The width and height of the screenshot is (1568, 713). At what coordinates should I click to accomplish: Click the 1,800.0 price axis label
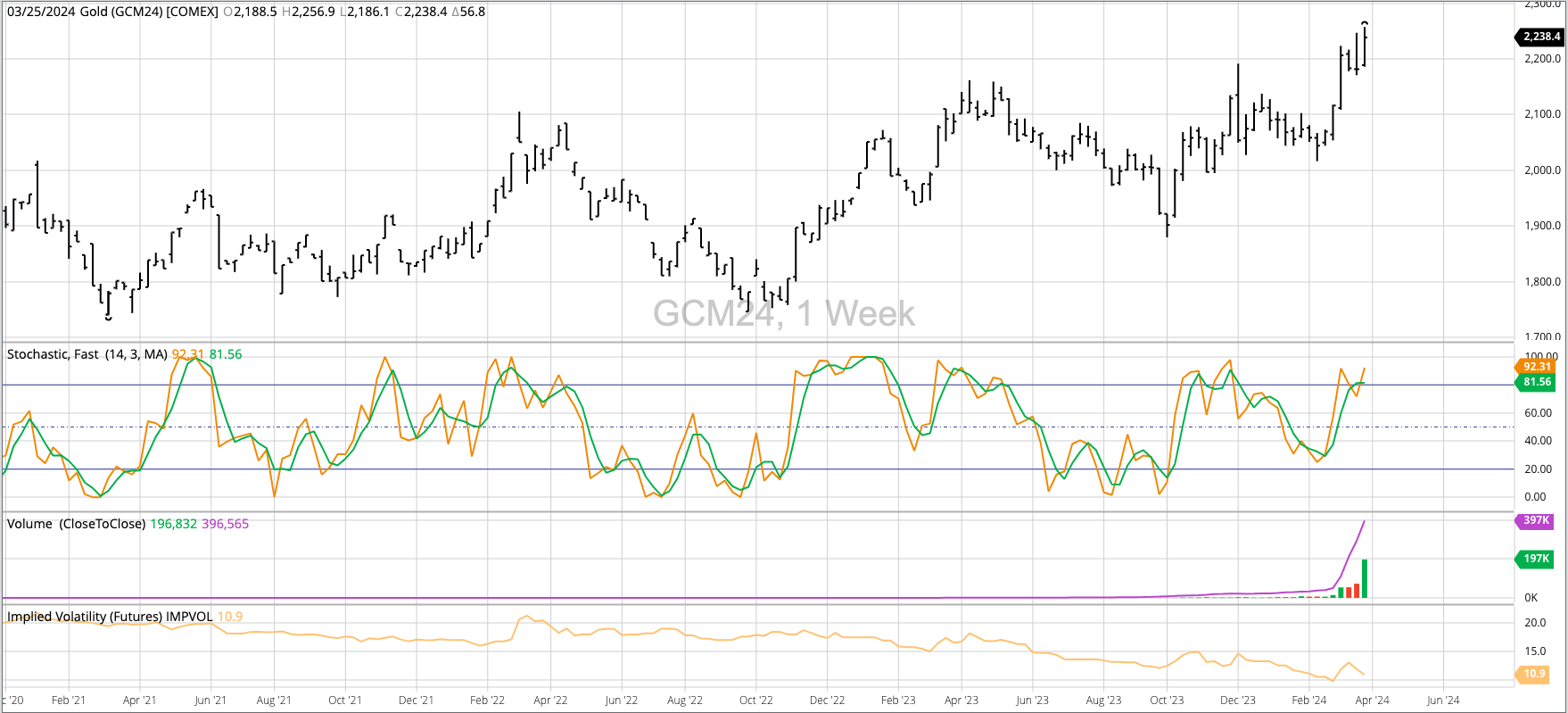[x=1542, y=282]
